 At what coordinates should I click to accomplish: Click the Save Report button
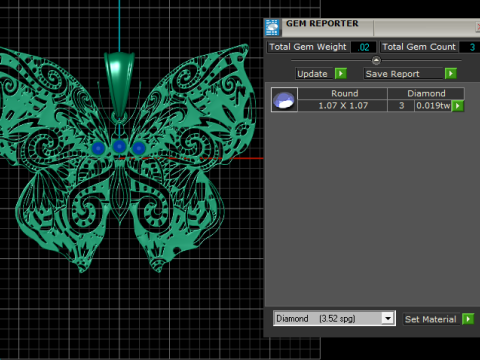404,74
